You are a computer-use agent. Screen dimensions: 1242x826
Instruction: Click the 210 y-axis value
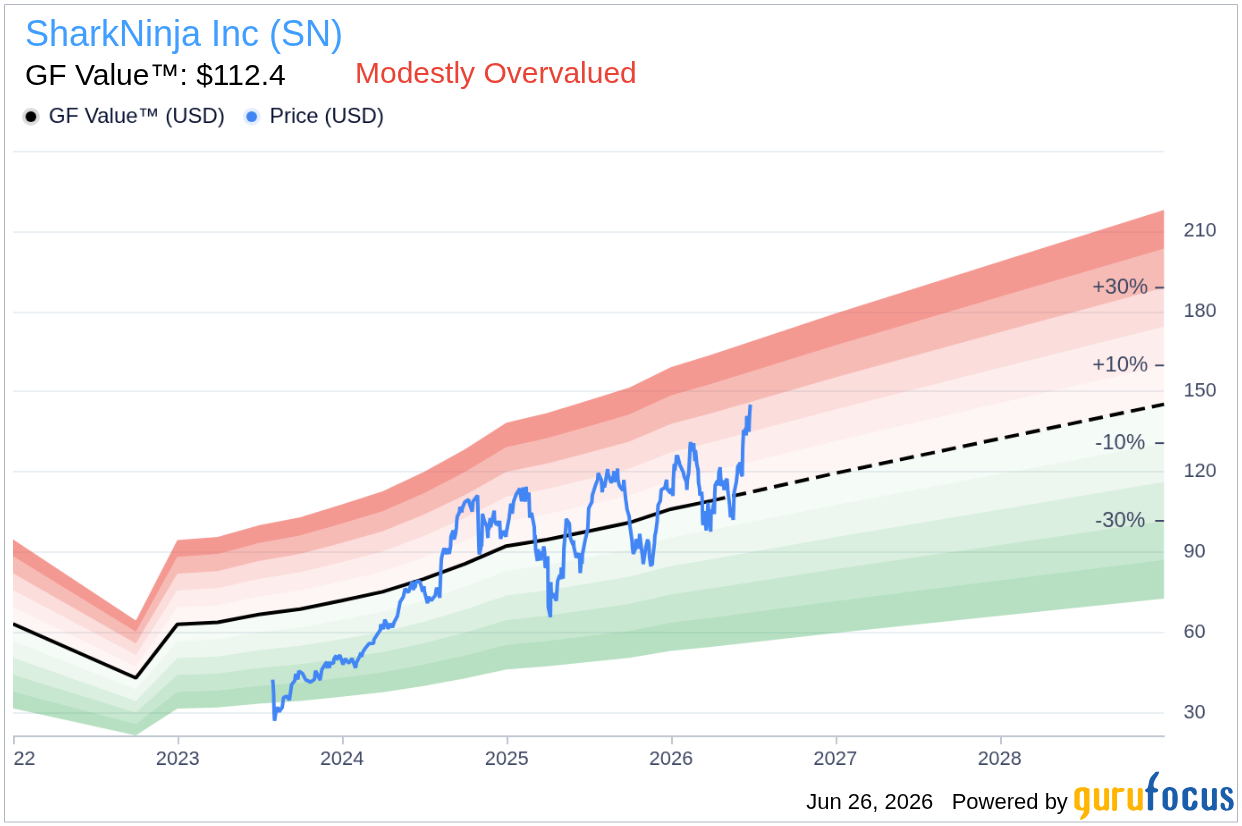(x=1199, y=230)
